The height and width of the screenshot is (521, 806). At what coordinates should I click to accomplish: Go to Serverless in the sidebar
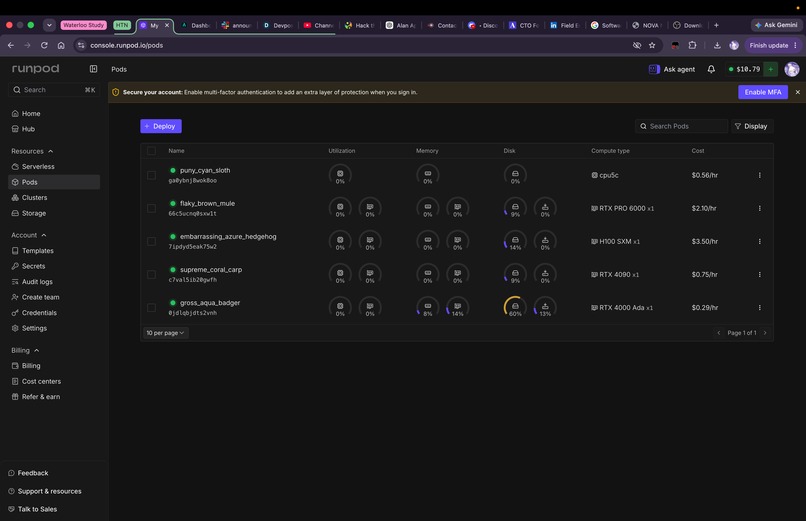[54, 166]
